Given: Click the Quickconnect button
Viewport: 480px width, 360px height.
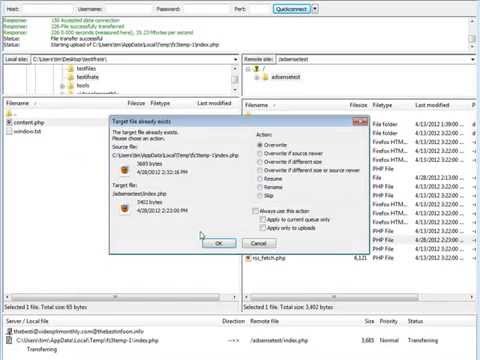Looking at the screenshot, I should [292, 9].
